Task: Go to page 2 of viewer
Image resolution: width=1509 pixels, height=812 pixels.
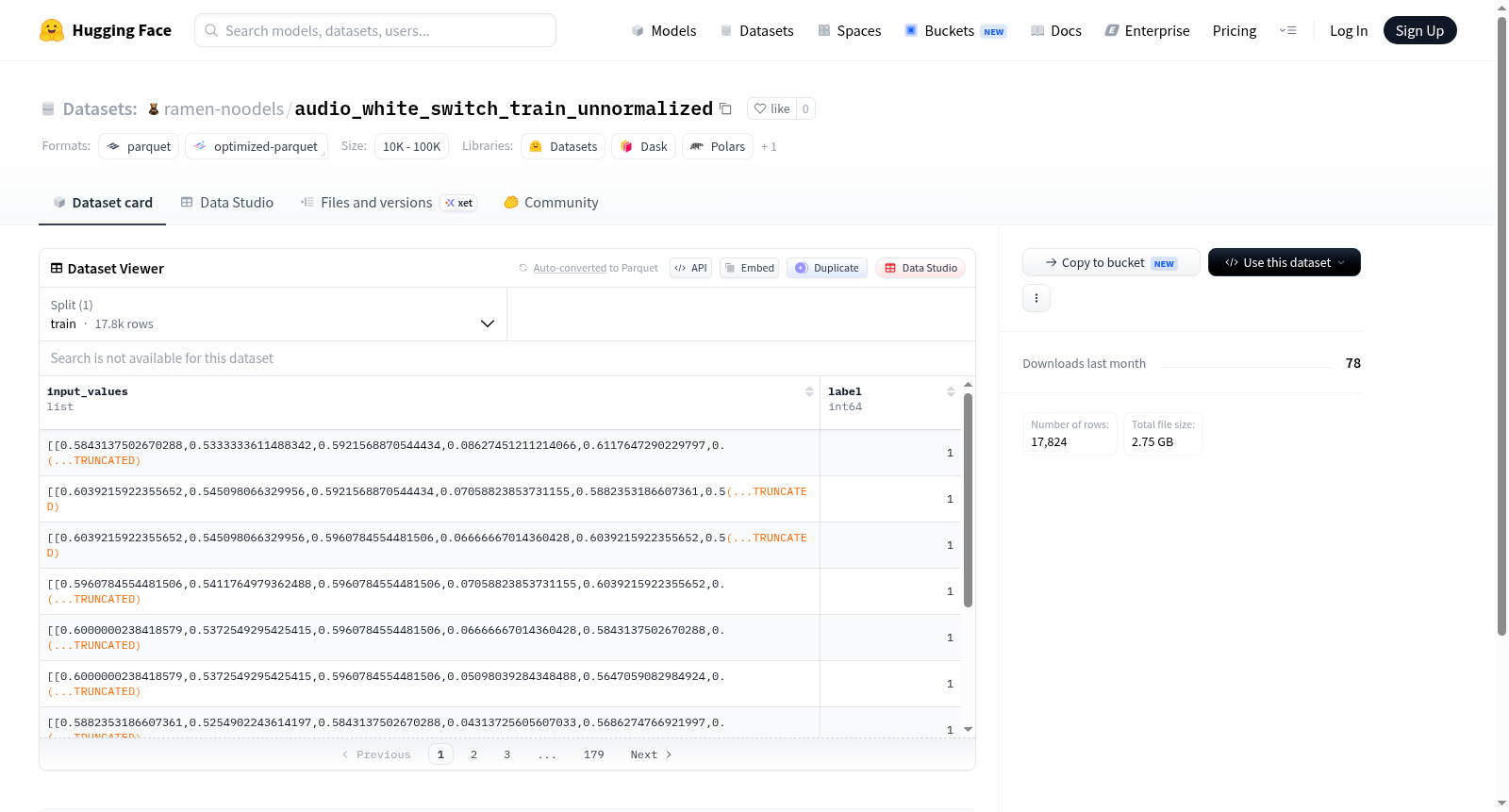Action: click(x=473, y=754)
